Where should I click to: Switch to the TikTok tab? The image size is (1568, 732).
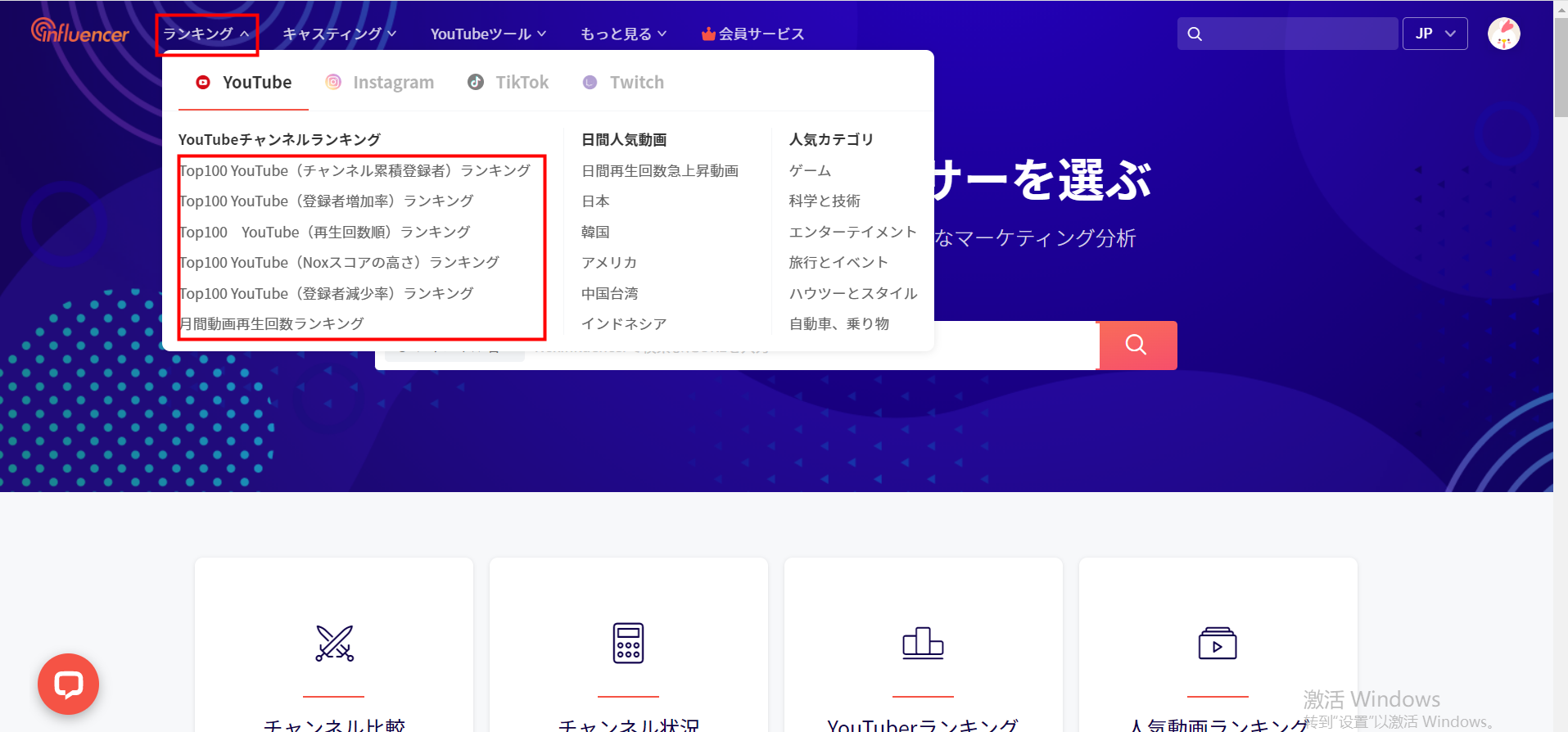coord(508,82)
